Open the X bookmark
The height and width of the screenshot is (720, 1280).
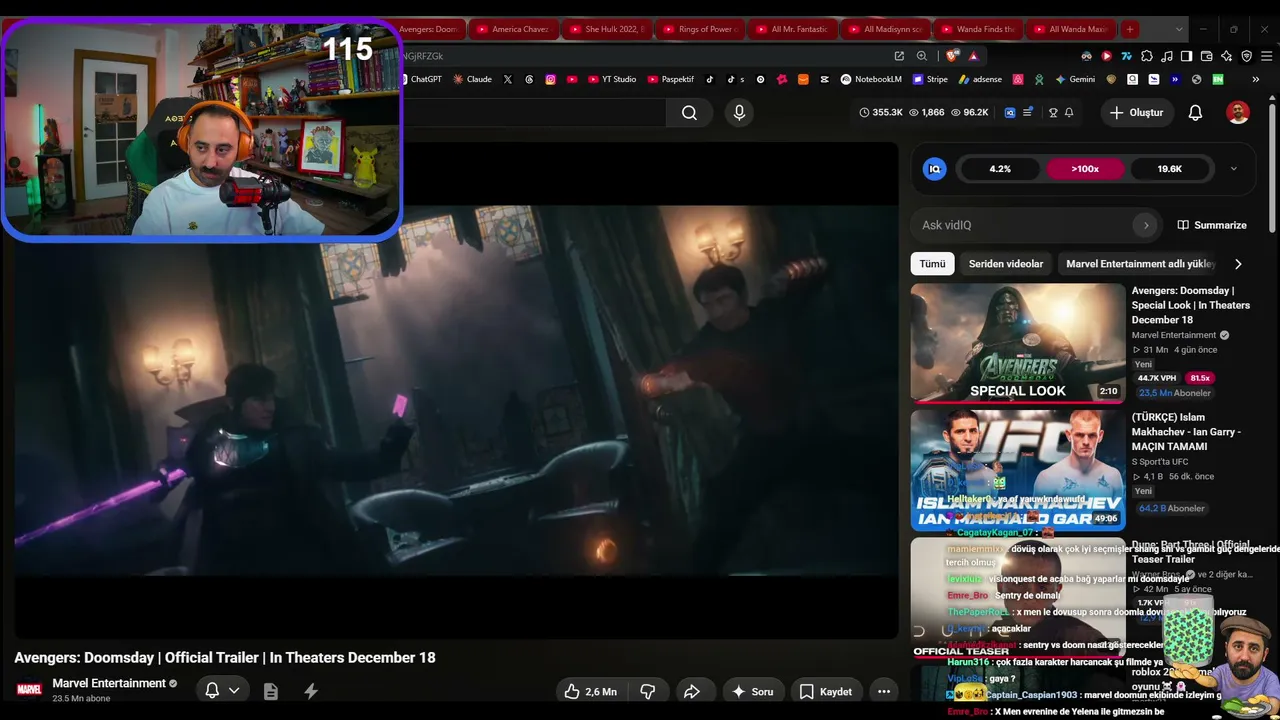(508, 79)
